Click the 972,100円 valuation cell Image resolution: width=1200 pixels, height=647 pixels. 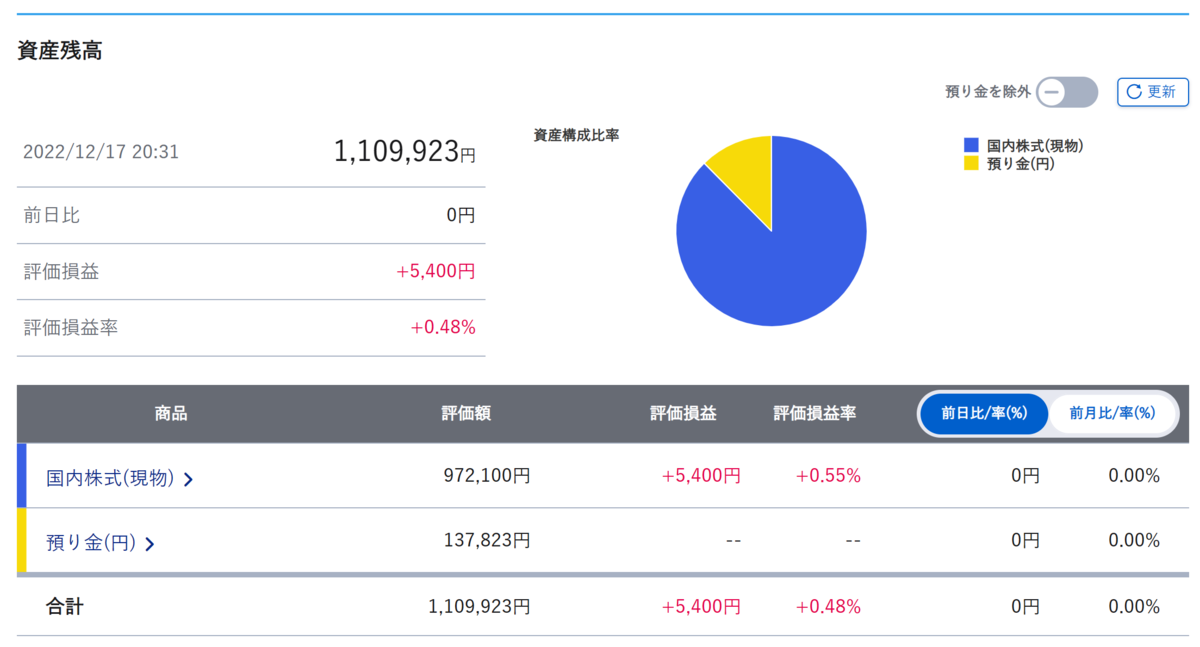pos(487,476)
